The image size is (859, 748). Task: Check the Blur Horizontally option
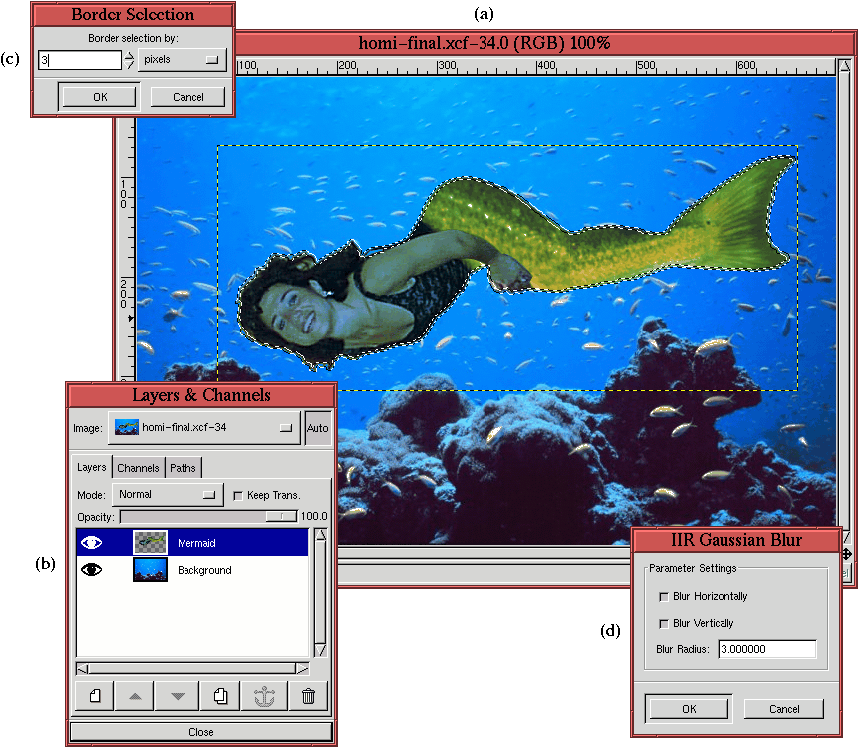tap(663, 597)
